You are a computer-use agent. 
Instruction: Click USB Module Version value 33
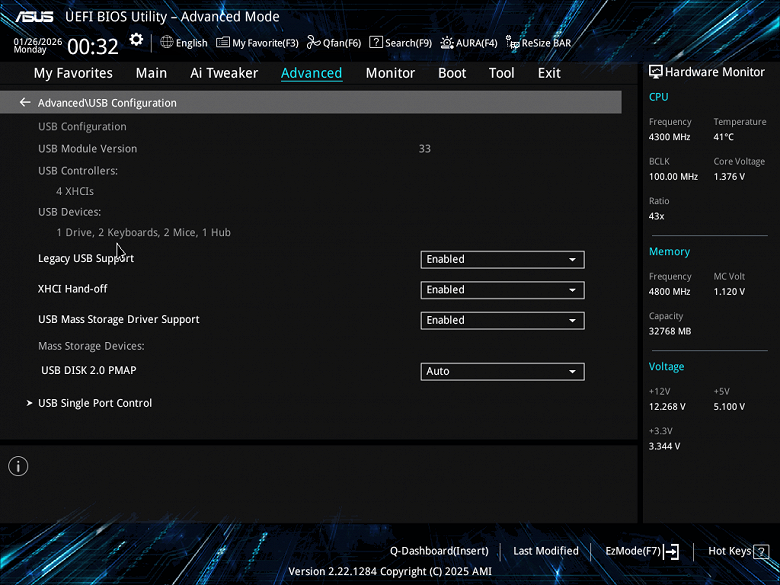click(425, 149)
